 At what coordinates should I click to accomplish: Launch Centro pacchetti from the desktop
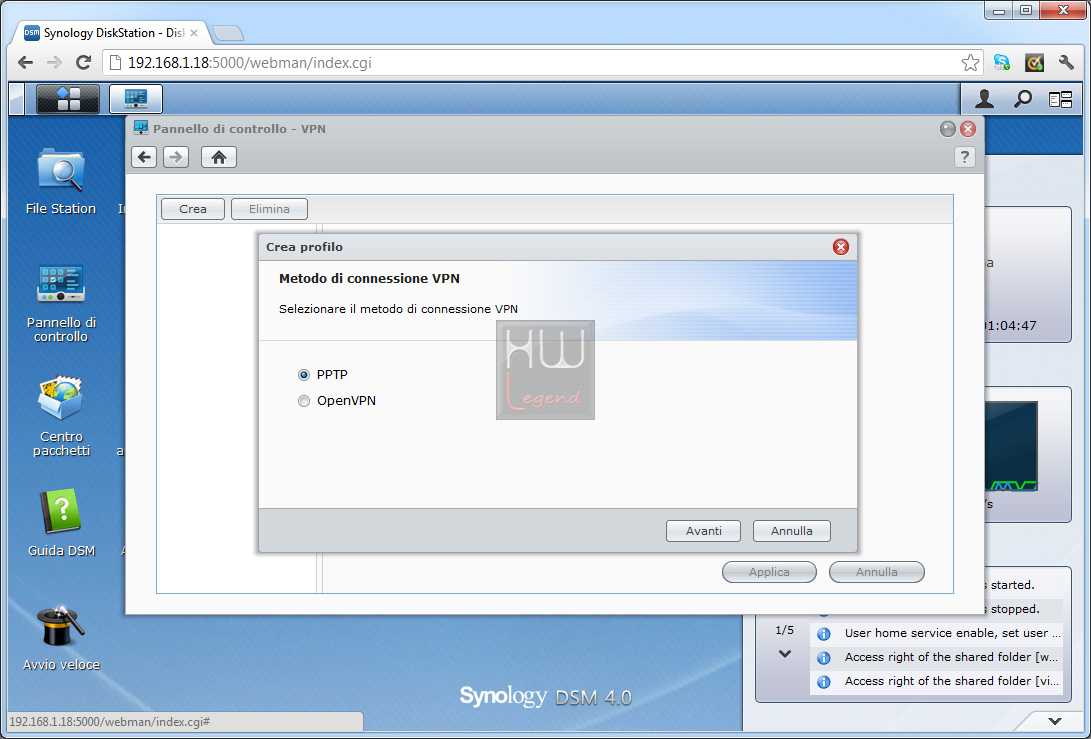pyautogui.click(x=61, y=416)
